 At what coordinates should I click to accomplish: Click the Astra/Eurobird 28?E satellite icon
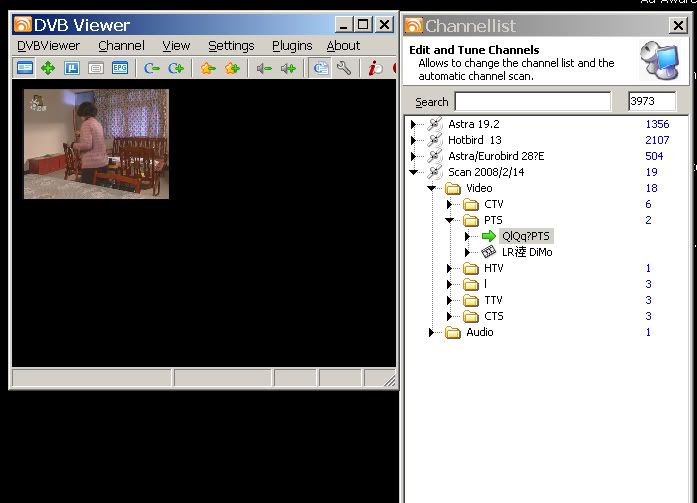pyautogui.click(x=435, y=156)
